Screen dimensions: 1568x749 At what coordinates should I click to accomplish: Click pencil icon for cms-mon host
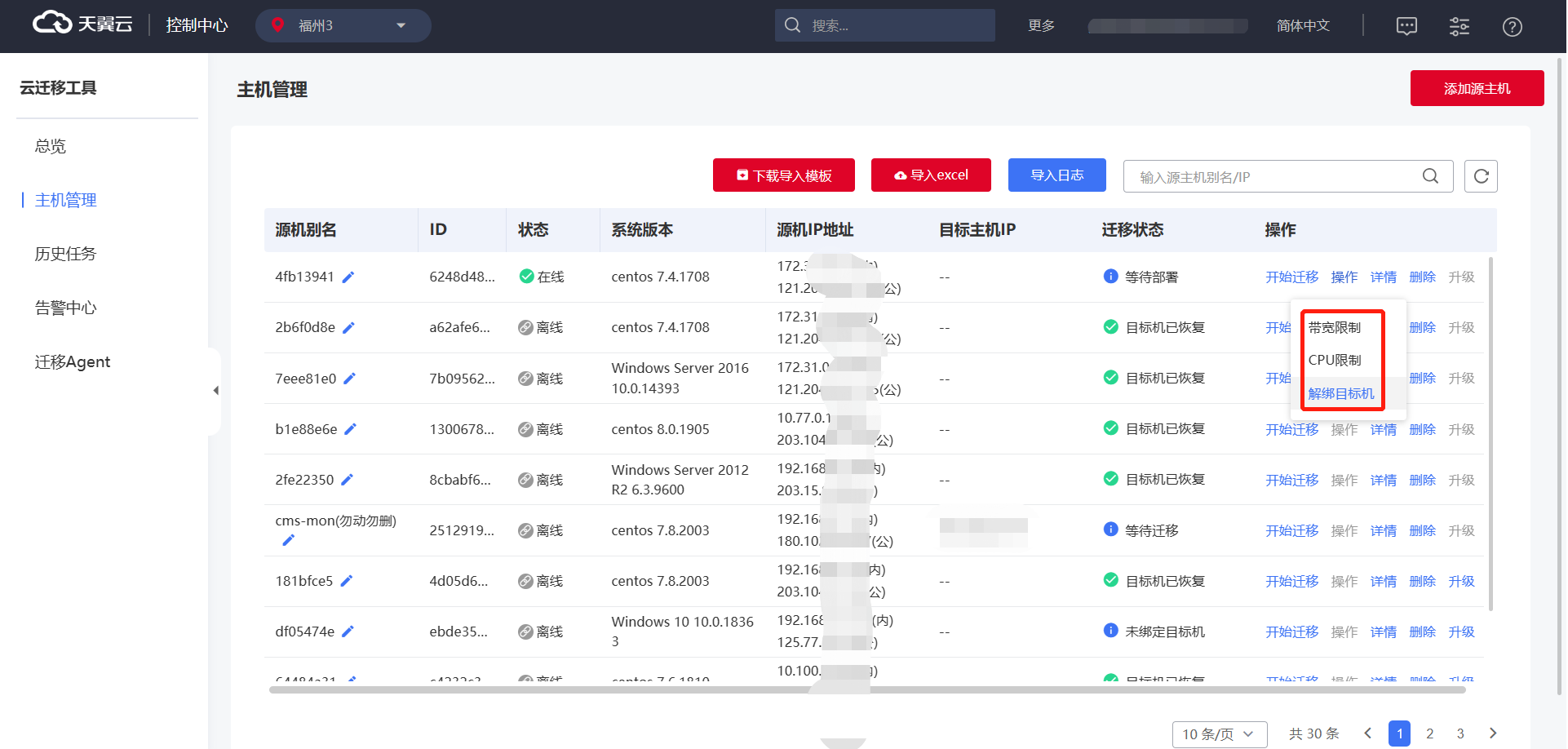[x=288, y=540]
